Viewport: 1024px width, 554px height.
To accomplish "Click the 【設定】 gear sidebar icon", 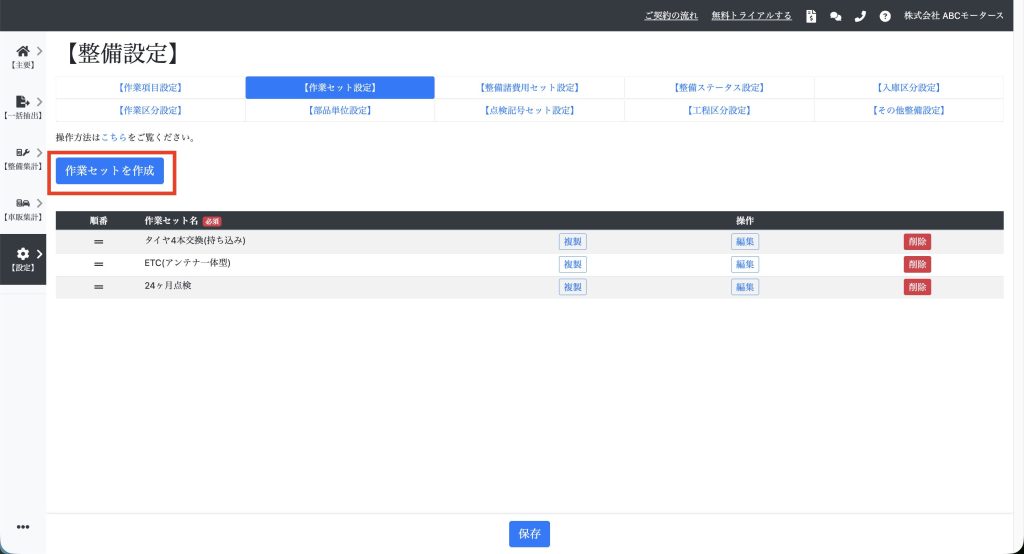I will [22, 255].
